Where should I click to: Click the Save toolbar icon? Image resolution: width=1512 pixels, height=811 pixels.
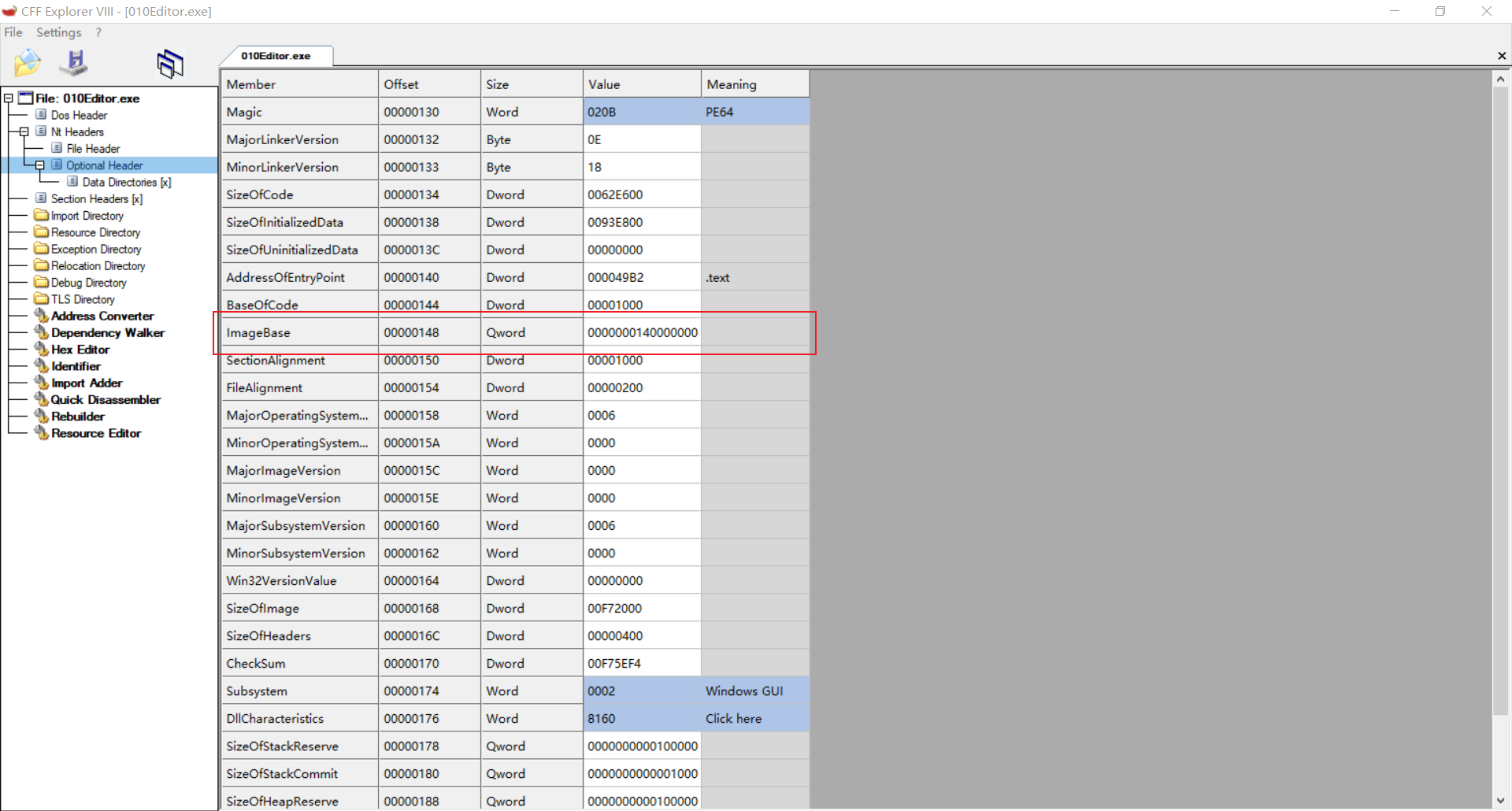[75, 62]
